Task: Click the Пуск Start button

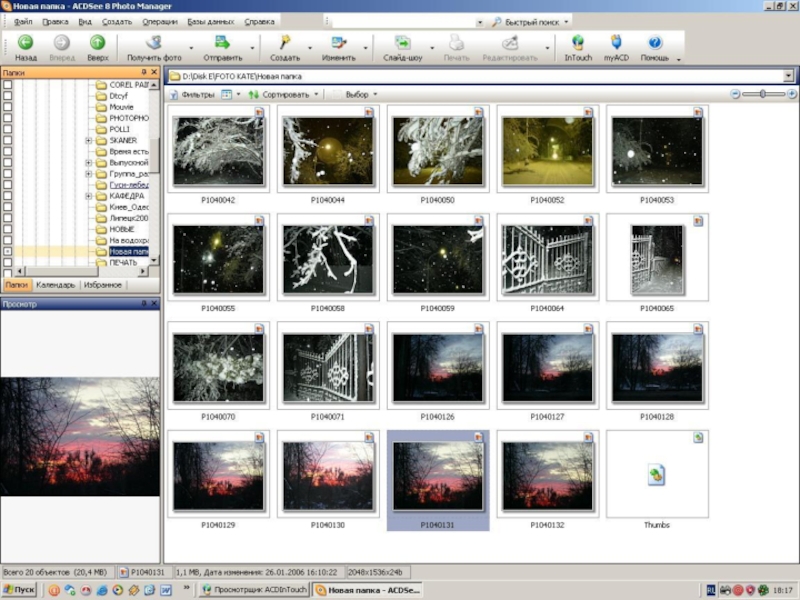Action: click(x=19, y=590)
